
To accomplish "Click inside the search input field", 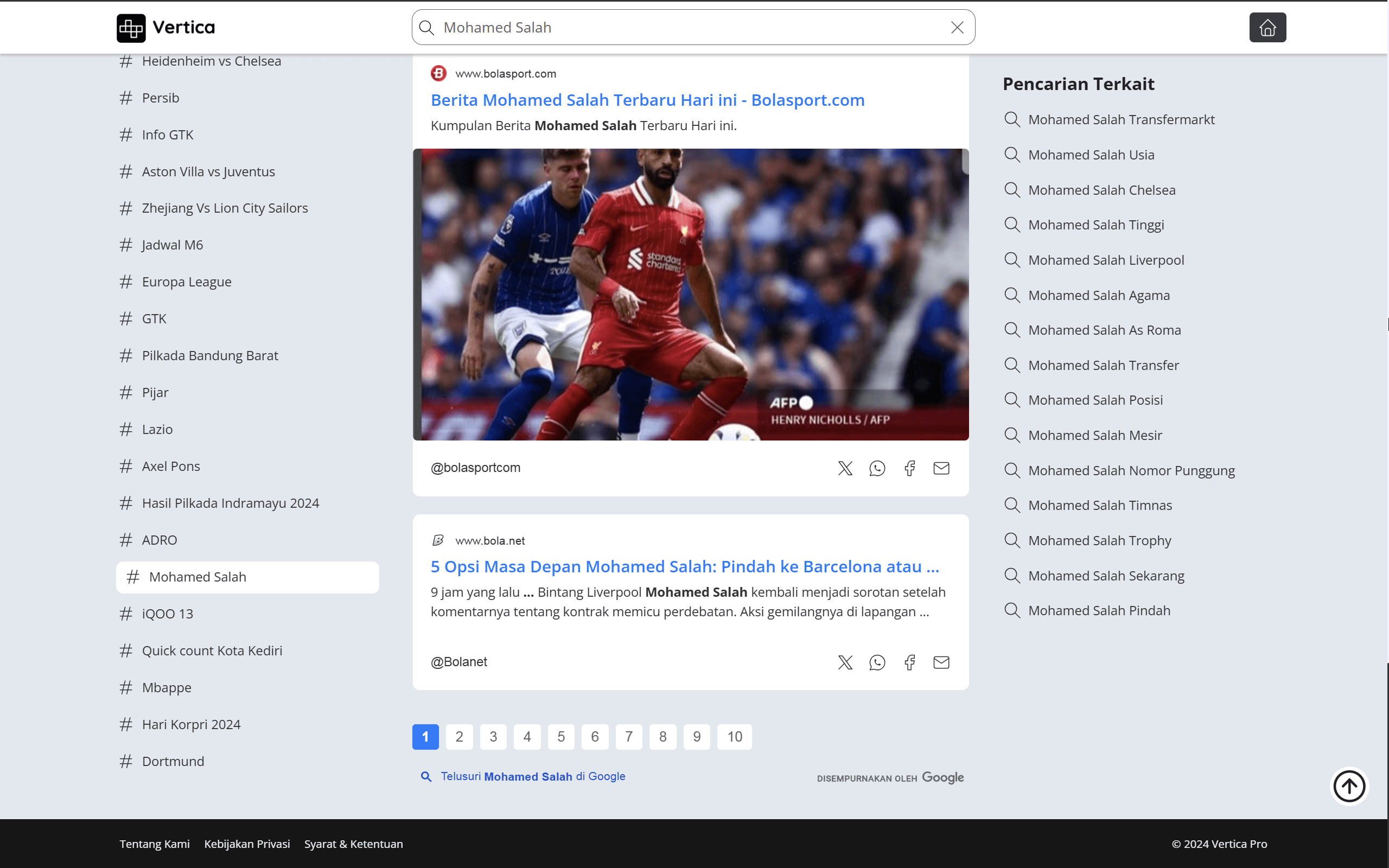I will (632, 27).
